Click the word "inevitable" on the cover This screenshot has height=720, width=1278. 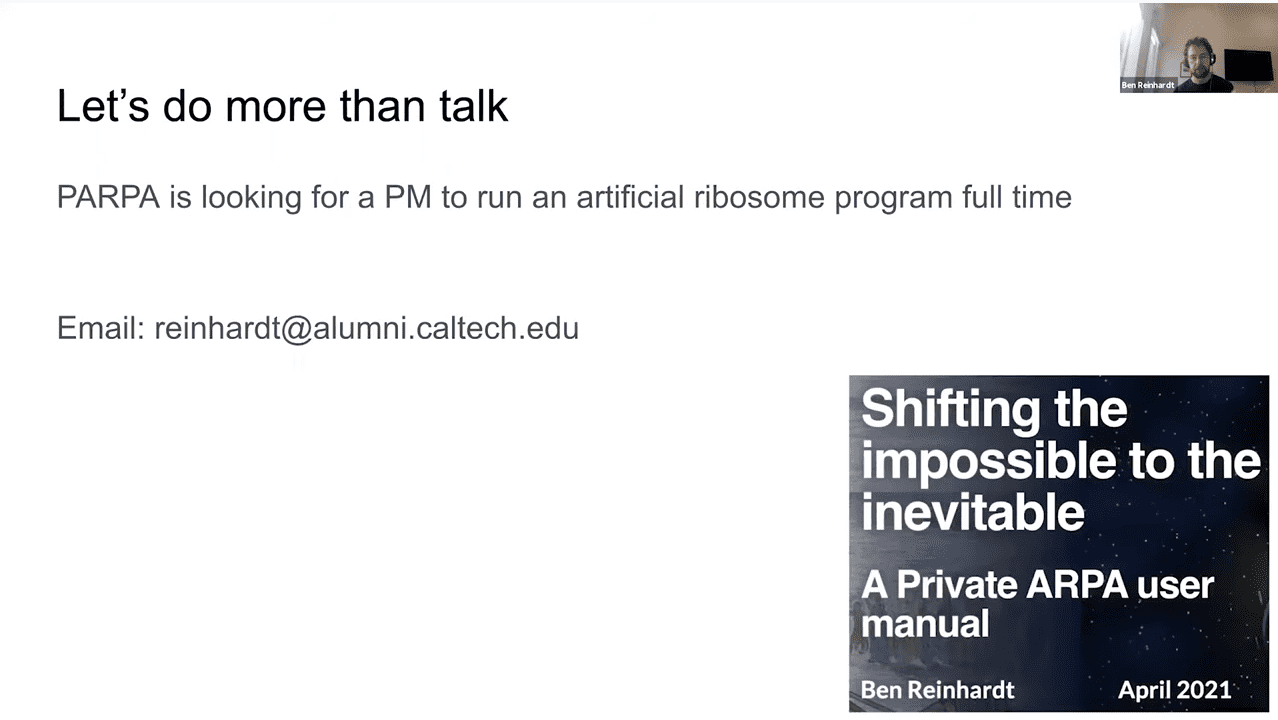972,513
